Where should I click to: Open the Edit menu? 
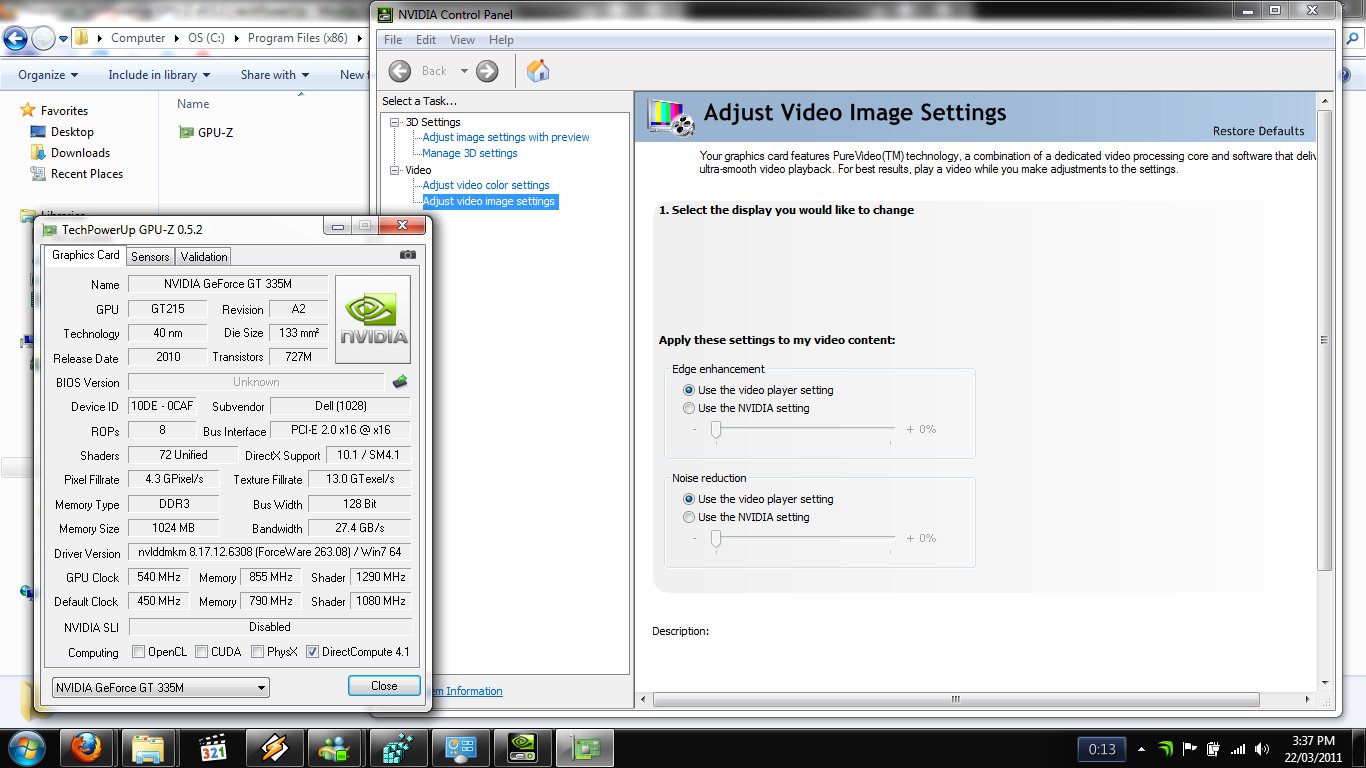tap(426, 40)
